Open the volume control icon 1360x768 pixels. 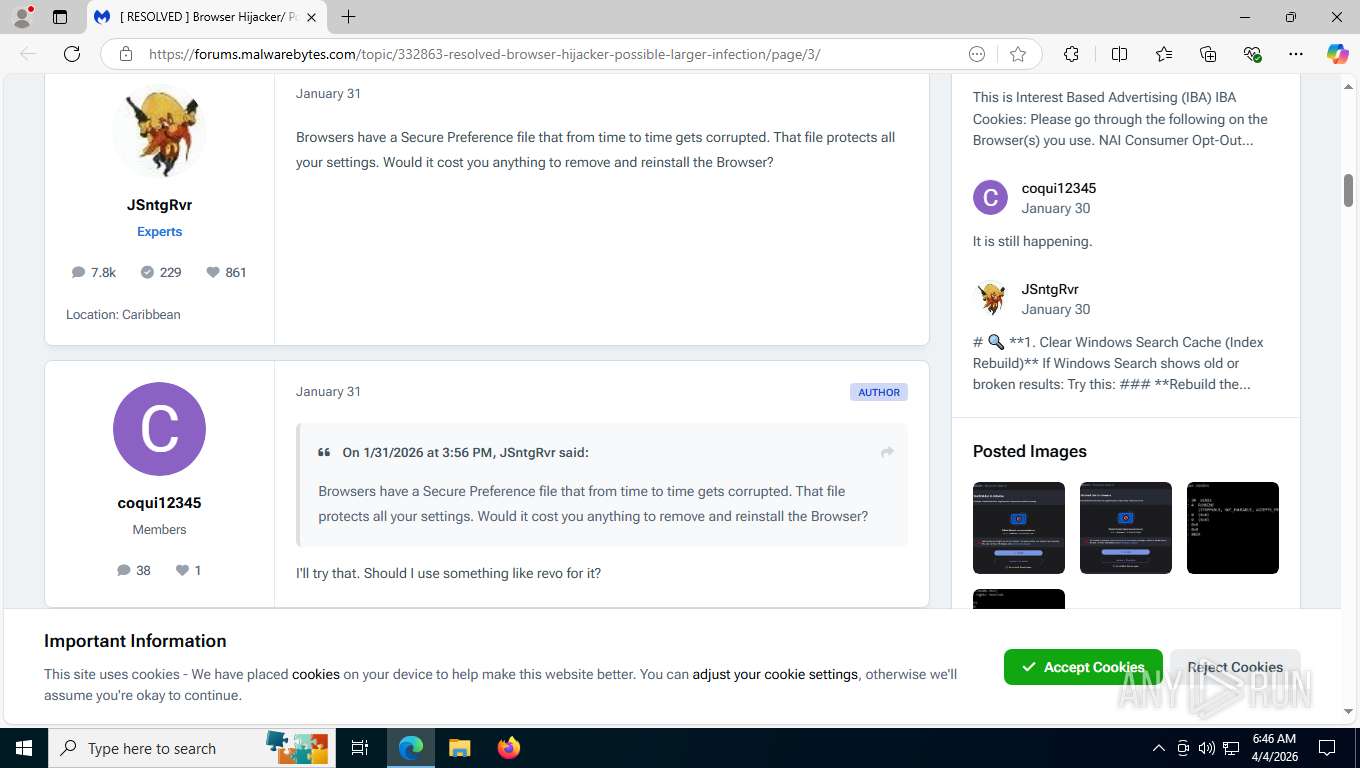tap(1206, 748)
